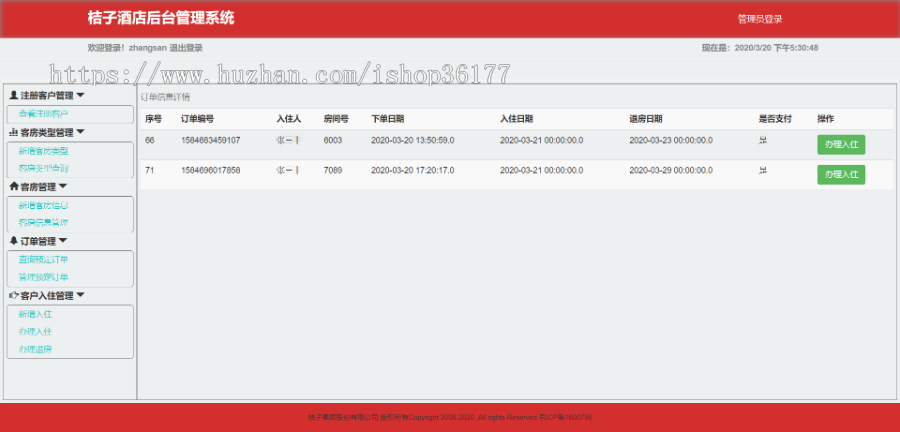
Task: Toggle the 订单管理 section arrow
Action: (x=63, y=241)
